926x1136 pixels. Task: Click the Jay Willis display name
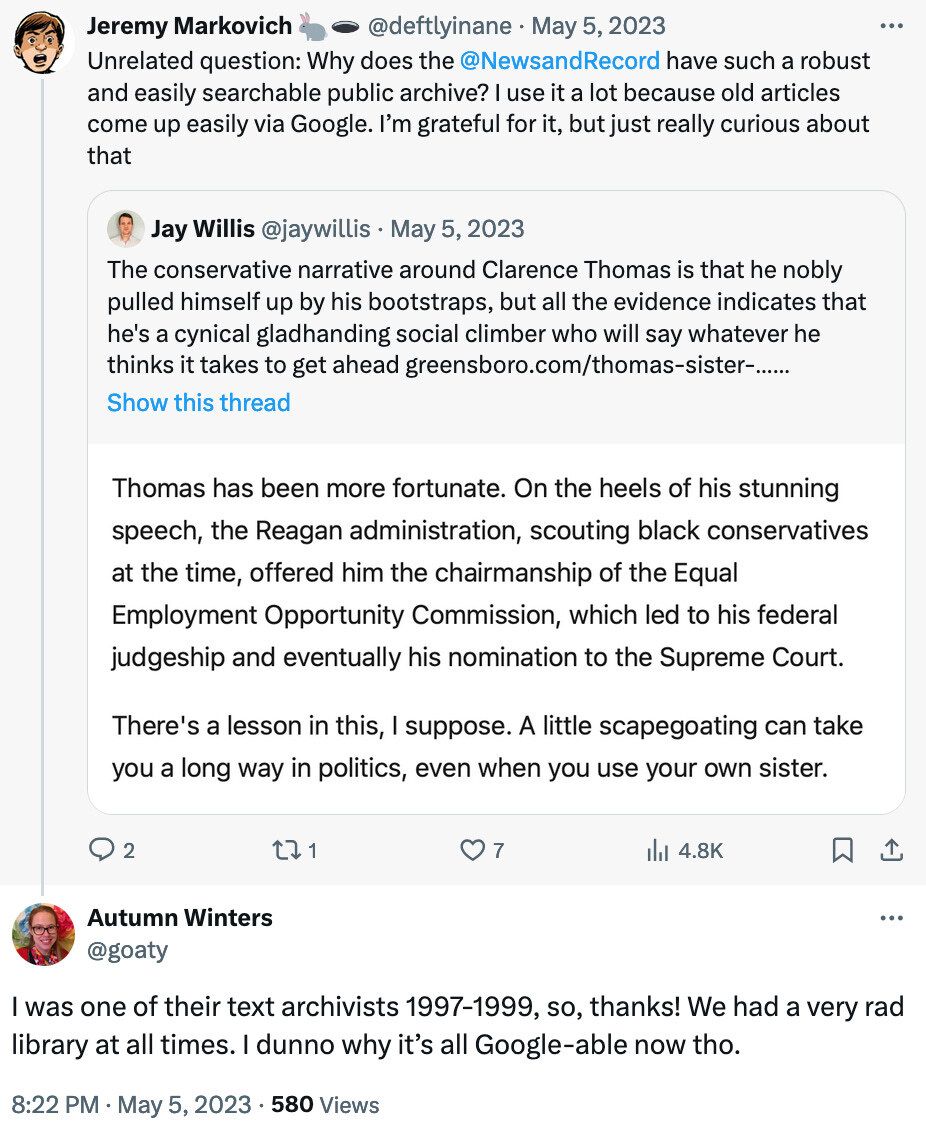click(x=202, y=229)
